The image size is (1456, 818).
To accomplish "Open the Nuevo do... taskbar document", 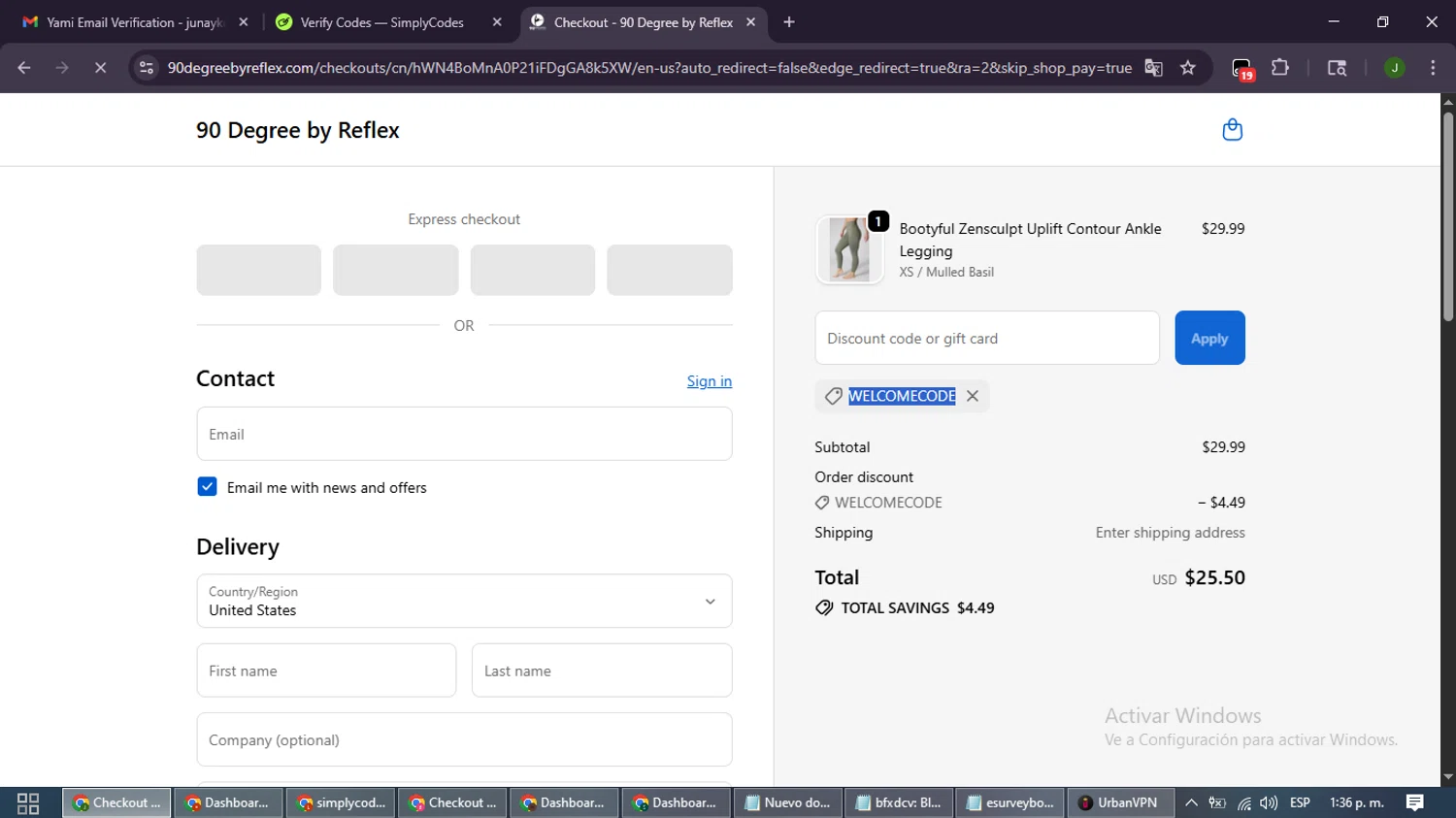I will click(x=787, y=802).
